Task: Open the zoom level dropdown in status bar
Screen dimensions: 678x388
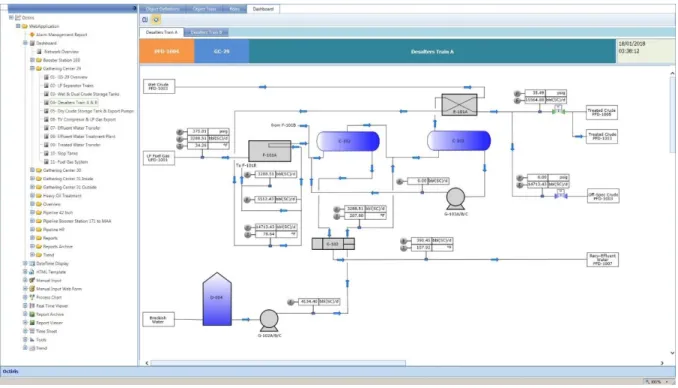Action: pos(667,382)
